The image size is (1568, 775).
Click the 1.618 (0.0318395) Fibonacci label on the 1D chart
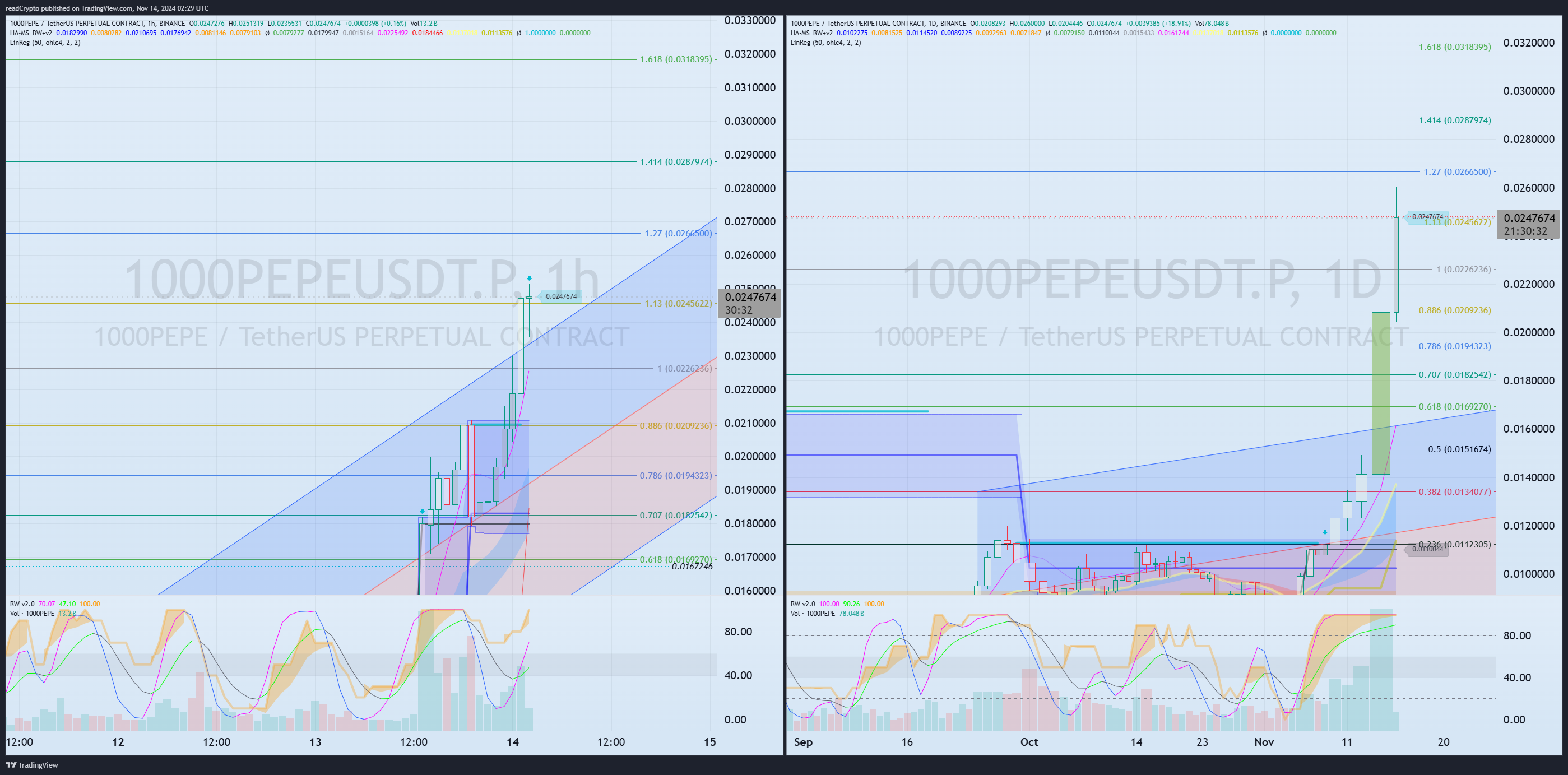point(1455,47)
